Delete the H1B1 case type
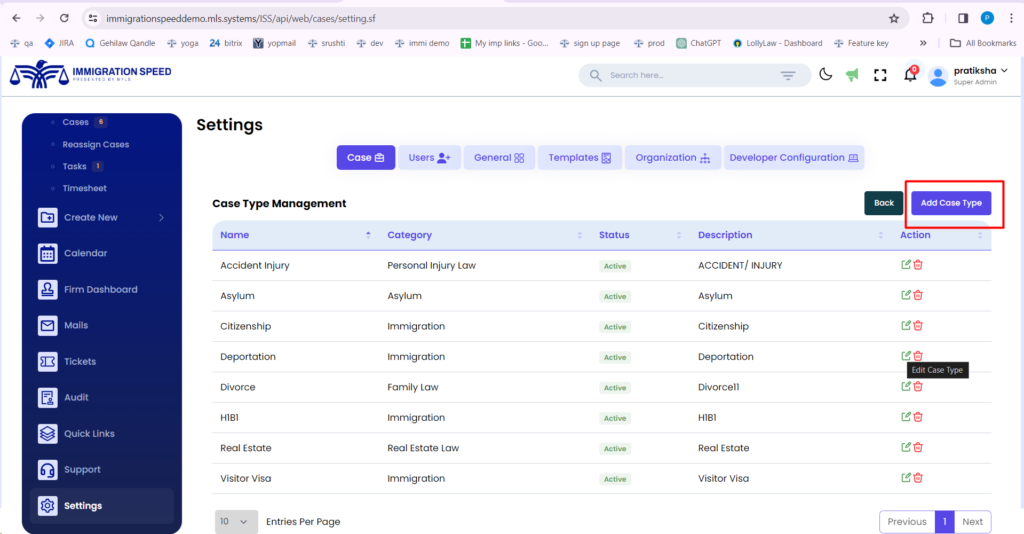This screenshot has height=534, width=1024. click(x=918, y=416)
